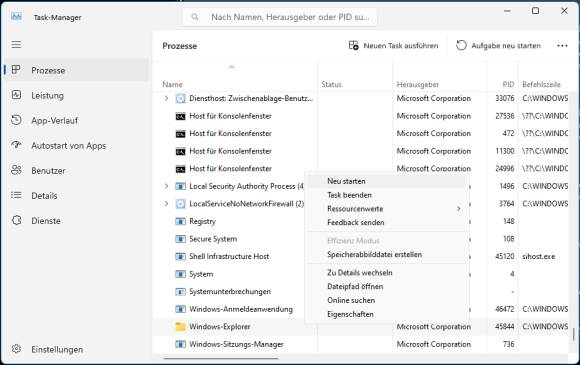
Task: Open the three-dots more options menu
Action: click(x=562, y=45)
